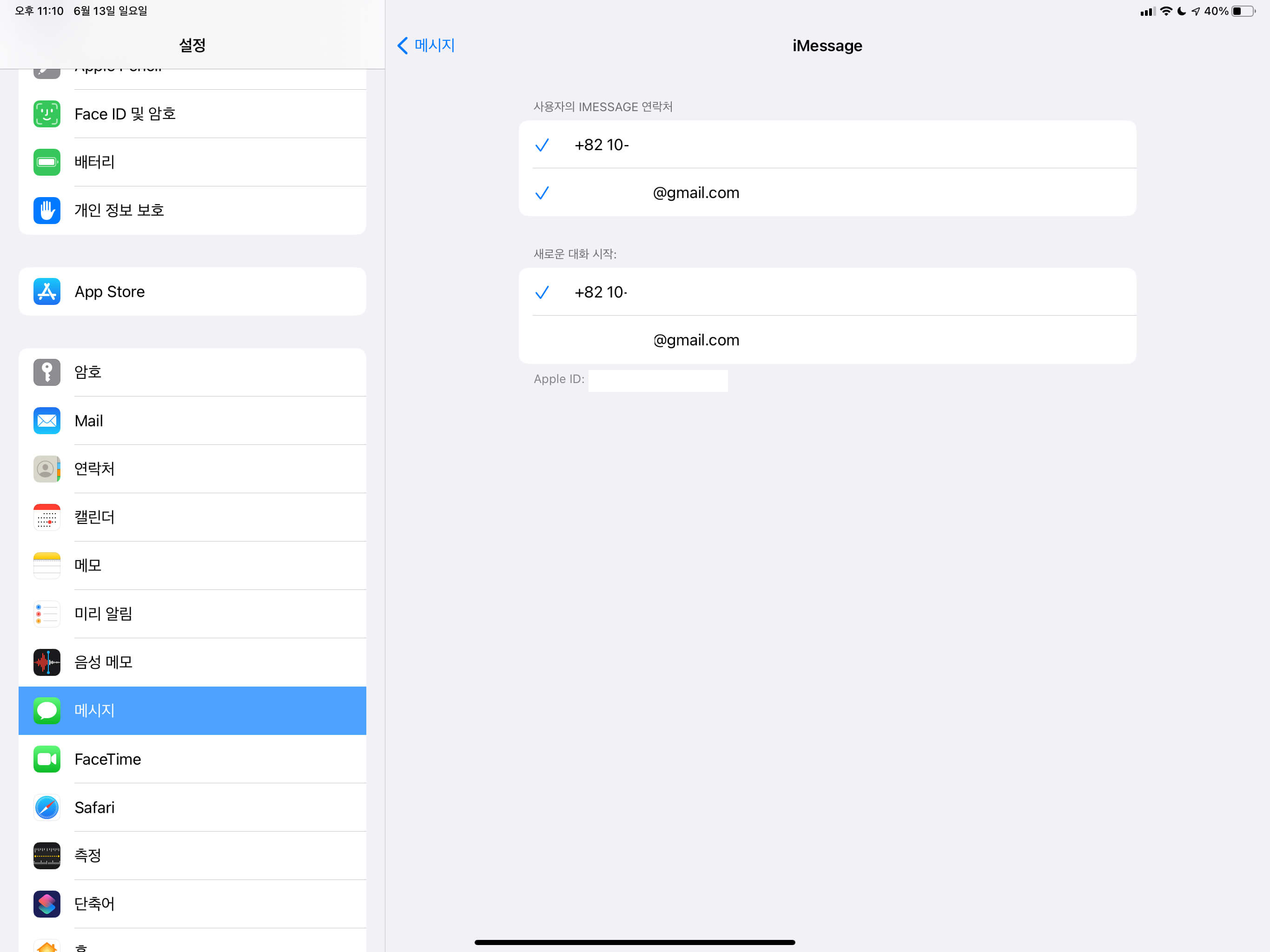The width and height of the screenshot is (1270, 952).
Task: Tap the home indicator bar
Action: [635, 942]
